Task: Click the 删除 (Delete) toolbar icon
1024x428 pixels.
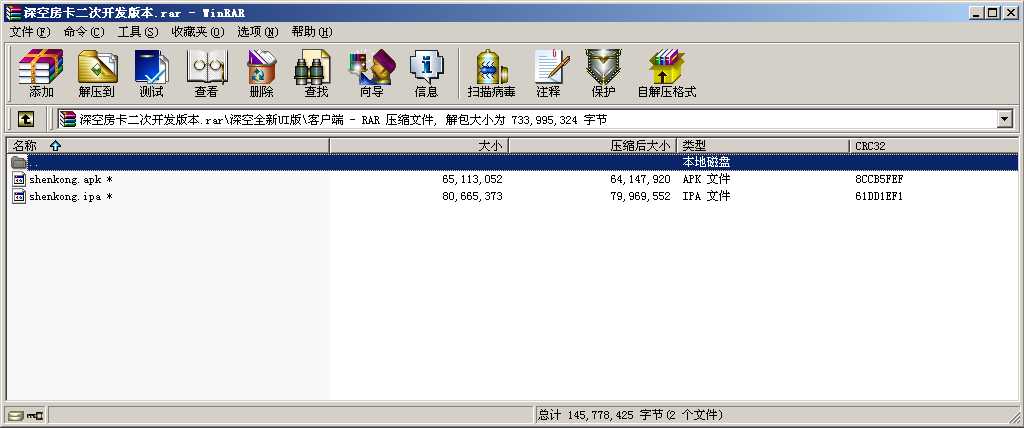Action: (x=261, y=73)
